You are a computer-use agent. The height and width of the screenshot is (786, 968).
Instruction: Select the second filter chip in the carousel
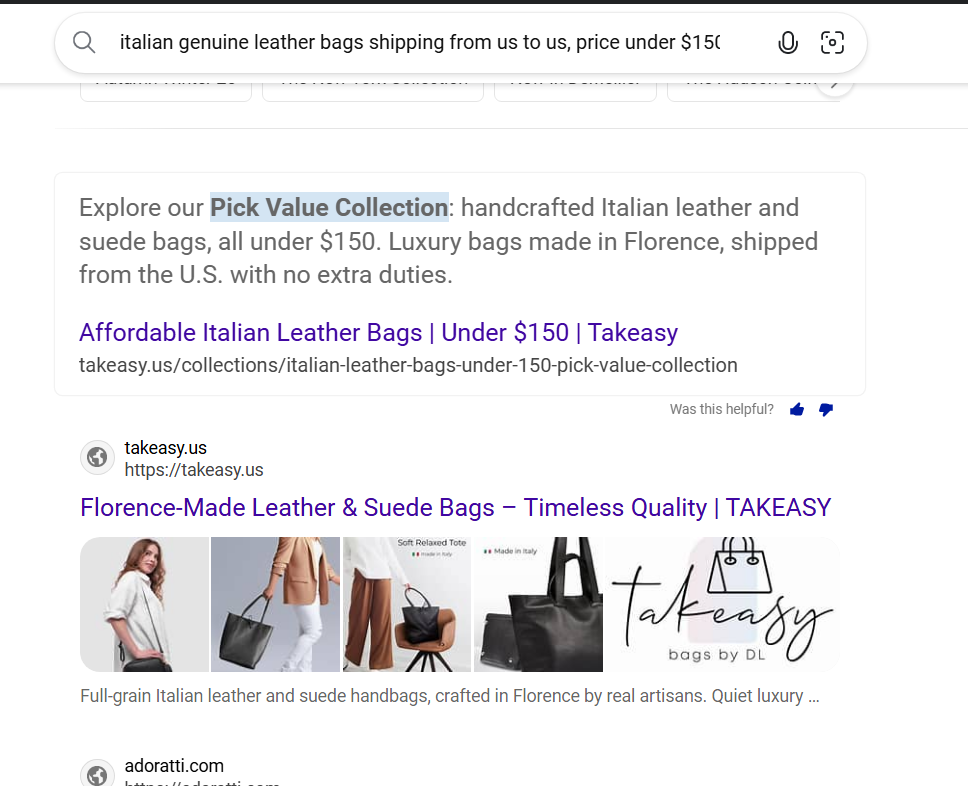[x=373, y=91]
